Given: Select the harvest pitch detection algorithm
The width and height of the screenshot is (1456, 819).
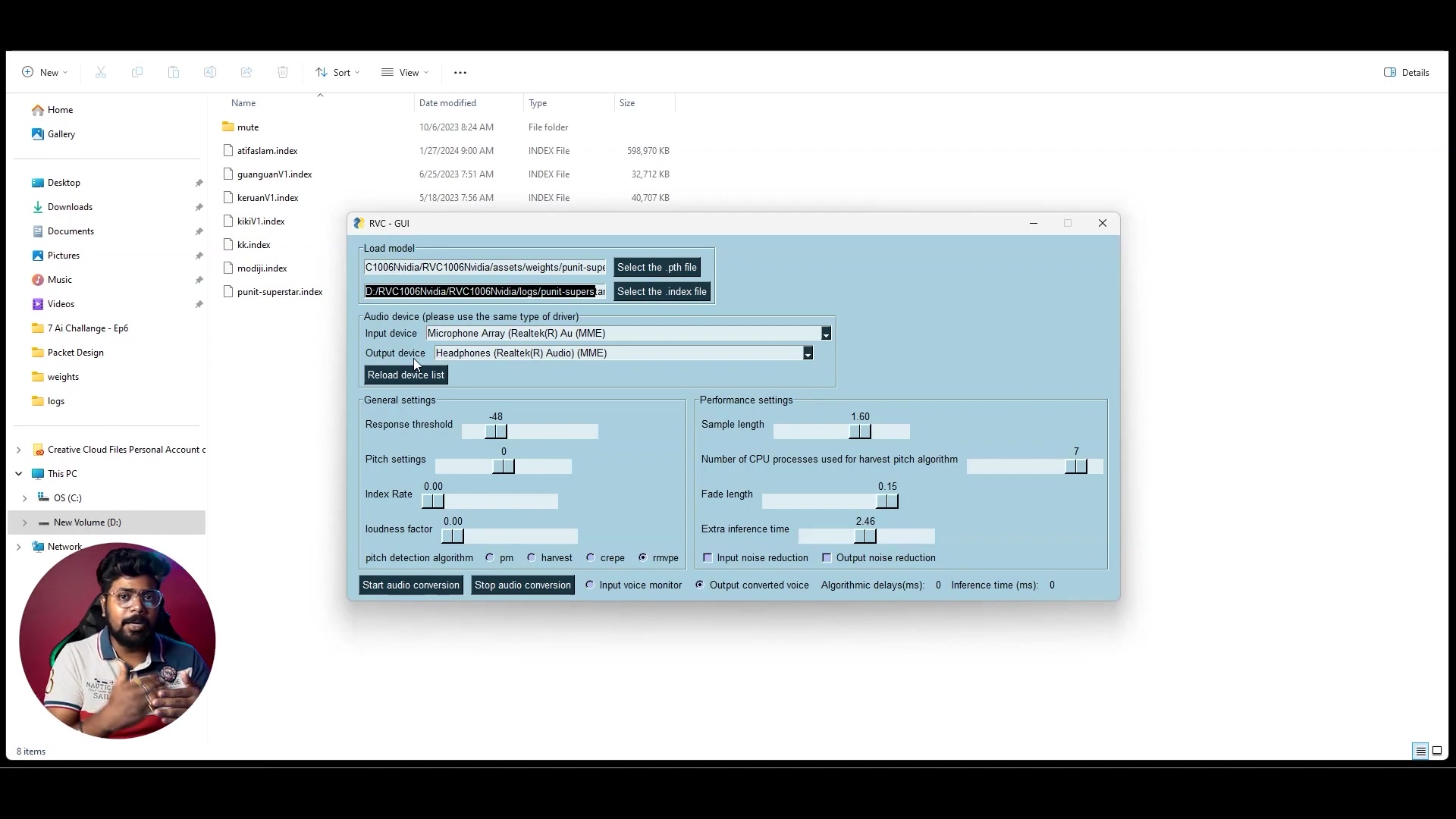Looking at the screenshot, I should coord(532,558).
